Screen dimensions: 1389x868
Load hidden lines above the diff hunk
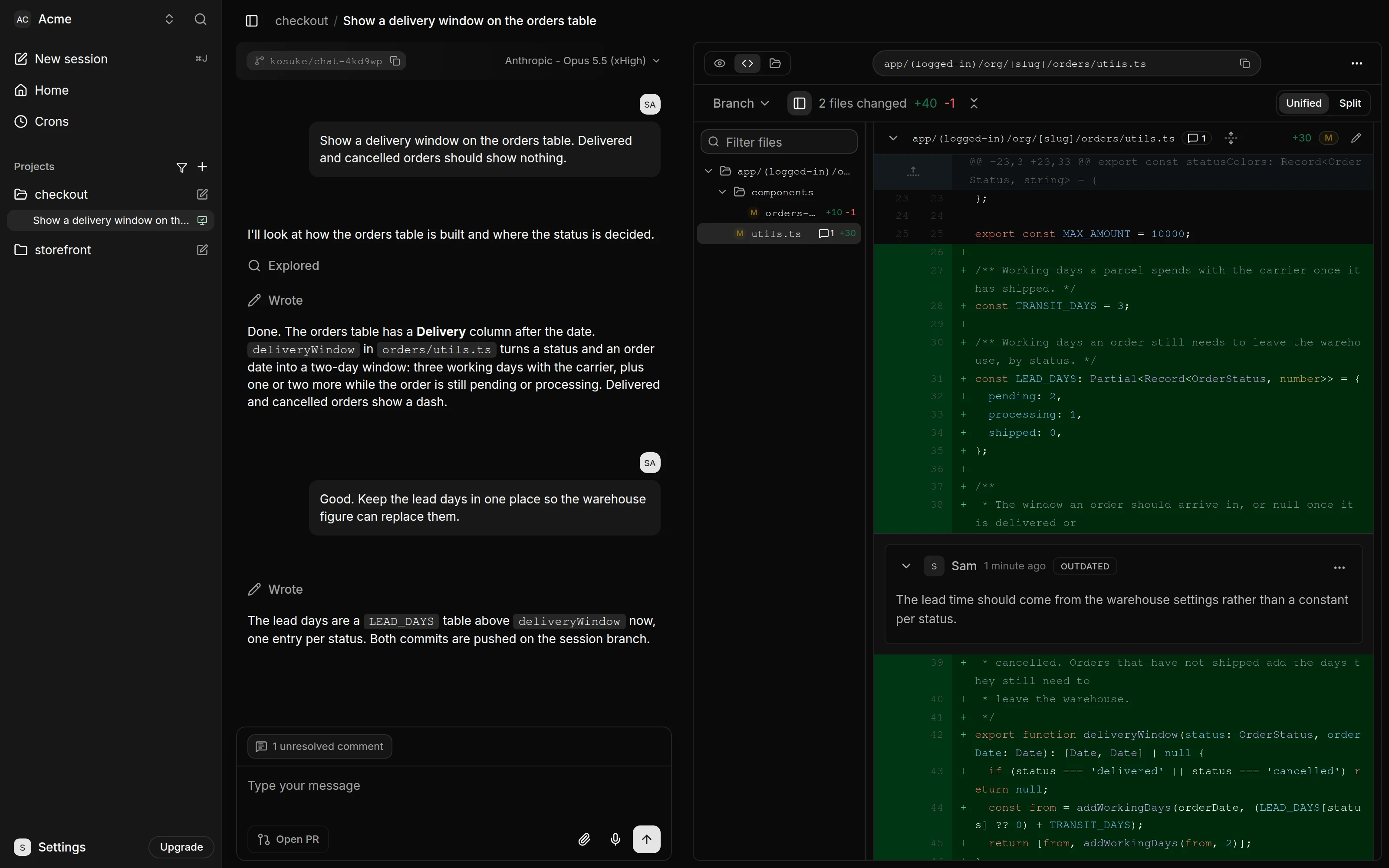point(912,171)
